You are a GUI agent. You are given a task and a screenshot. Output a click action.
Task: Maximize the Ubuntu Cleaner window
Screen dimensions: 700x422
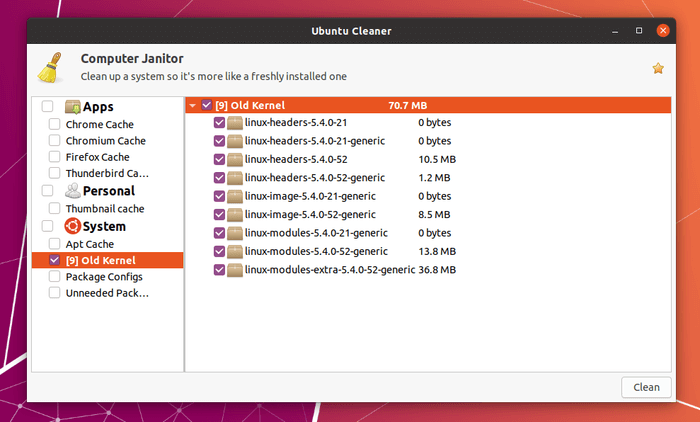click(x=639, y=30)
